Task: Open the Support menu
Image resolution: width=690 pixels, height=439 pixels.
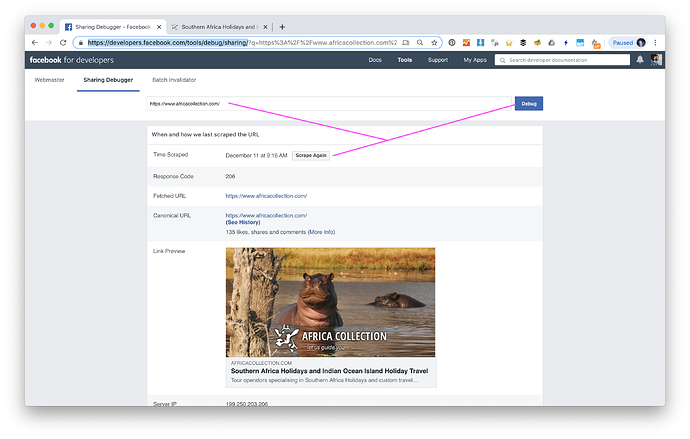Action: [x=437, y=60]
